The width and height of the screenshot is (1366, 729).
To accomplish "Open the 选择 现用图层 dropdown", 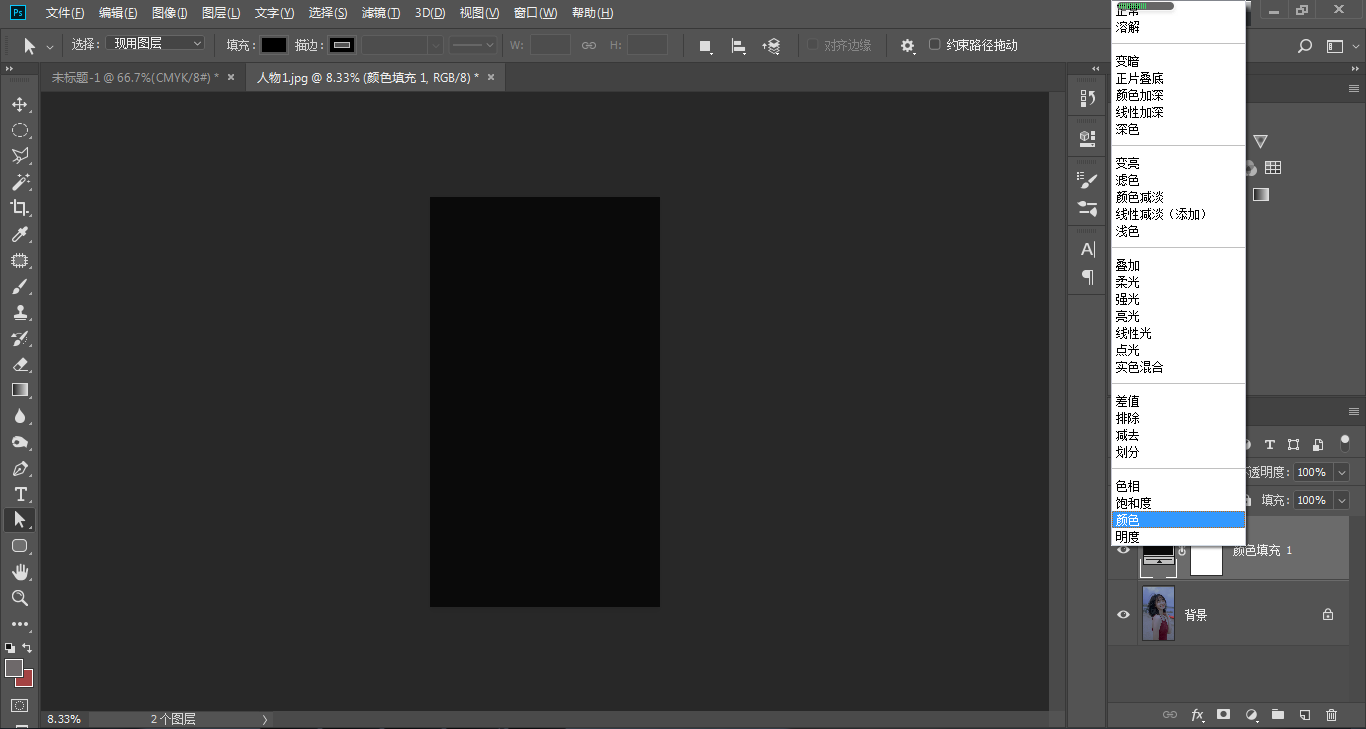I will 155,44.
